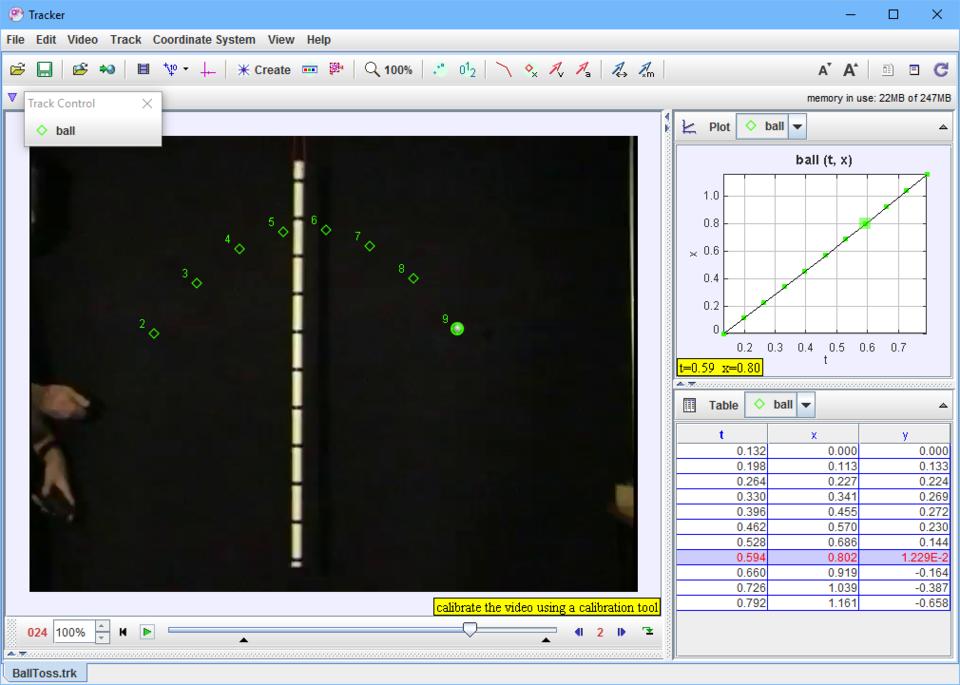Screen dimensions: 960x685
Task: Open the clip settings filmstrip icon
Action: (x=143, y=70)
